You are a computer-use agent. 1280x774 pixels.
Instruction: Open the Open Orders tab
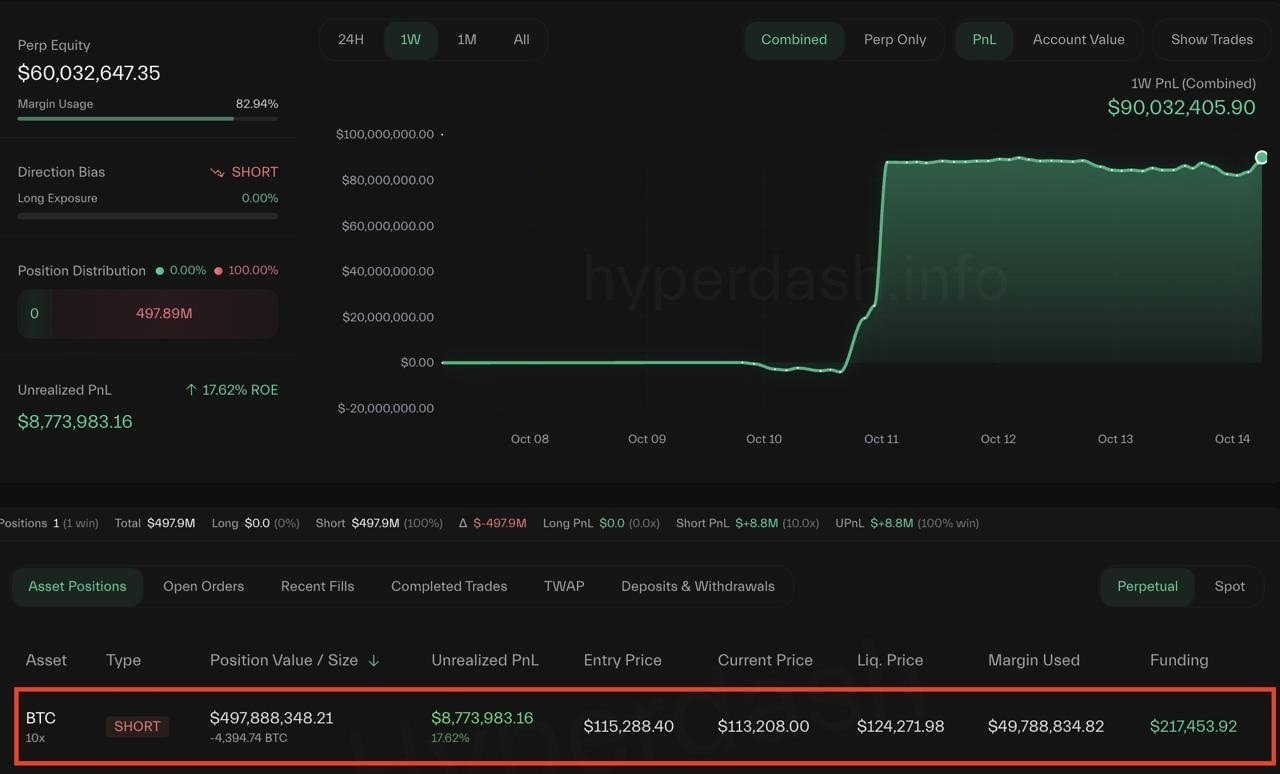[203, 586]
